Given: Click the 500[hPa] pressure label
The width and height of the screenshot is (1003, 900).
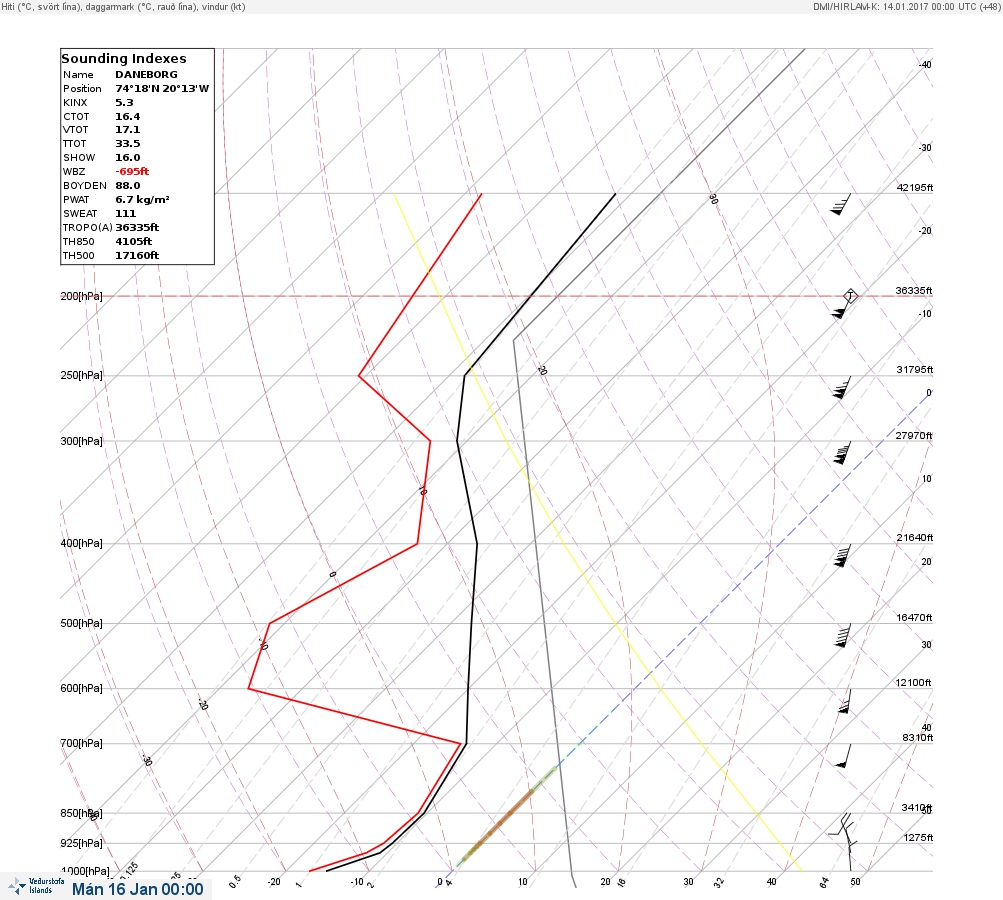Looking at the screenshot, I should coord(81,624).
